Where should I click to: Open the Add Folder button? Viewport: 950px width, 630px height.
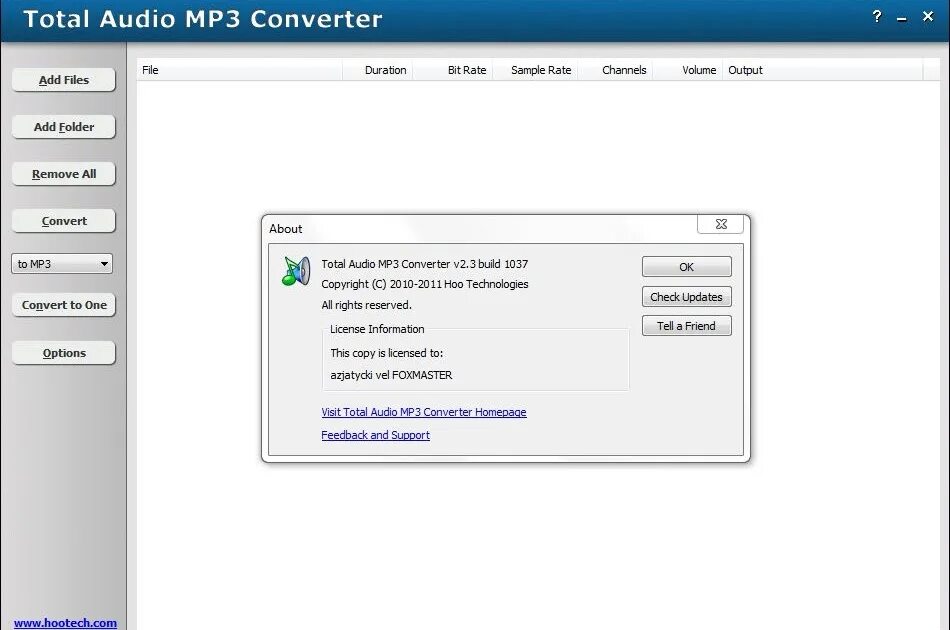(x=64, y=127)
